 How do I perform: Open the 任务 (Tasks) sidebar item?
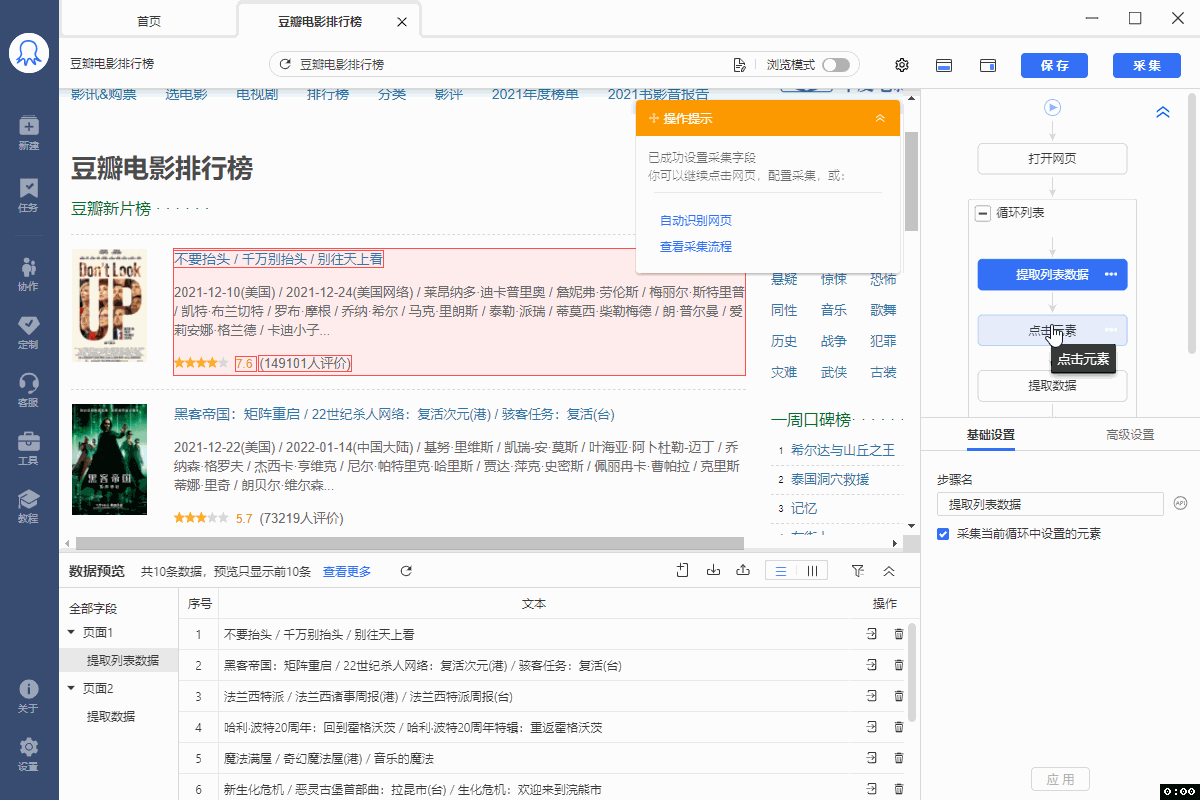[x=29, y=194]
